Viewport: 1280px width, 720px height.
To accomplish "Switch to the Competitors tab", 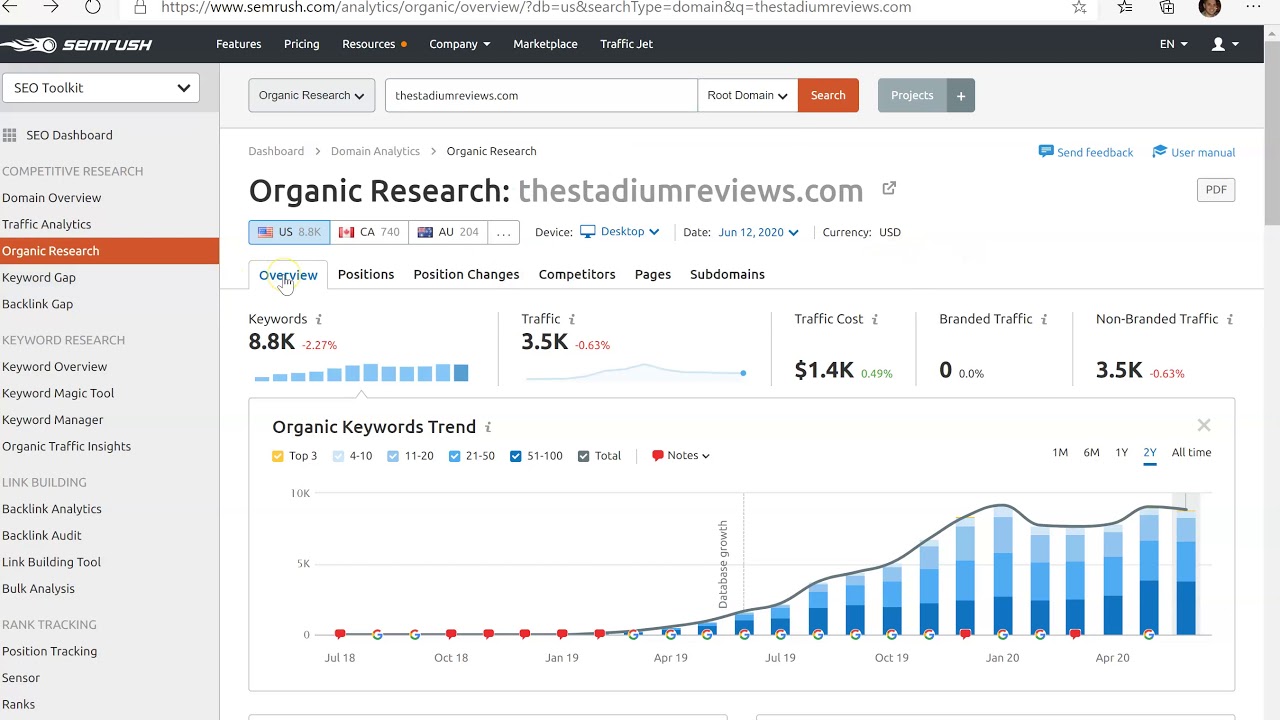I will [x=577, y=274].
